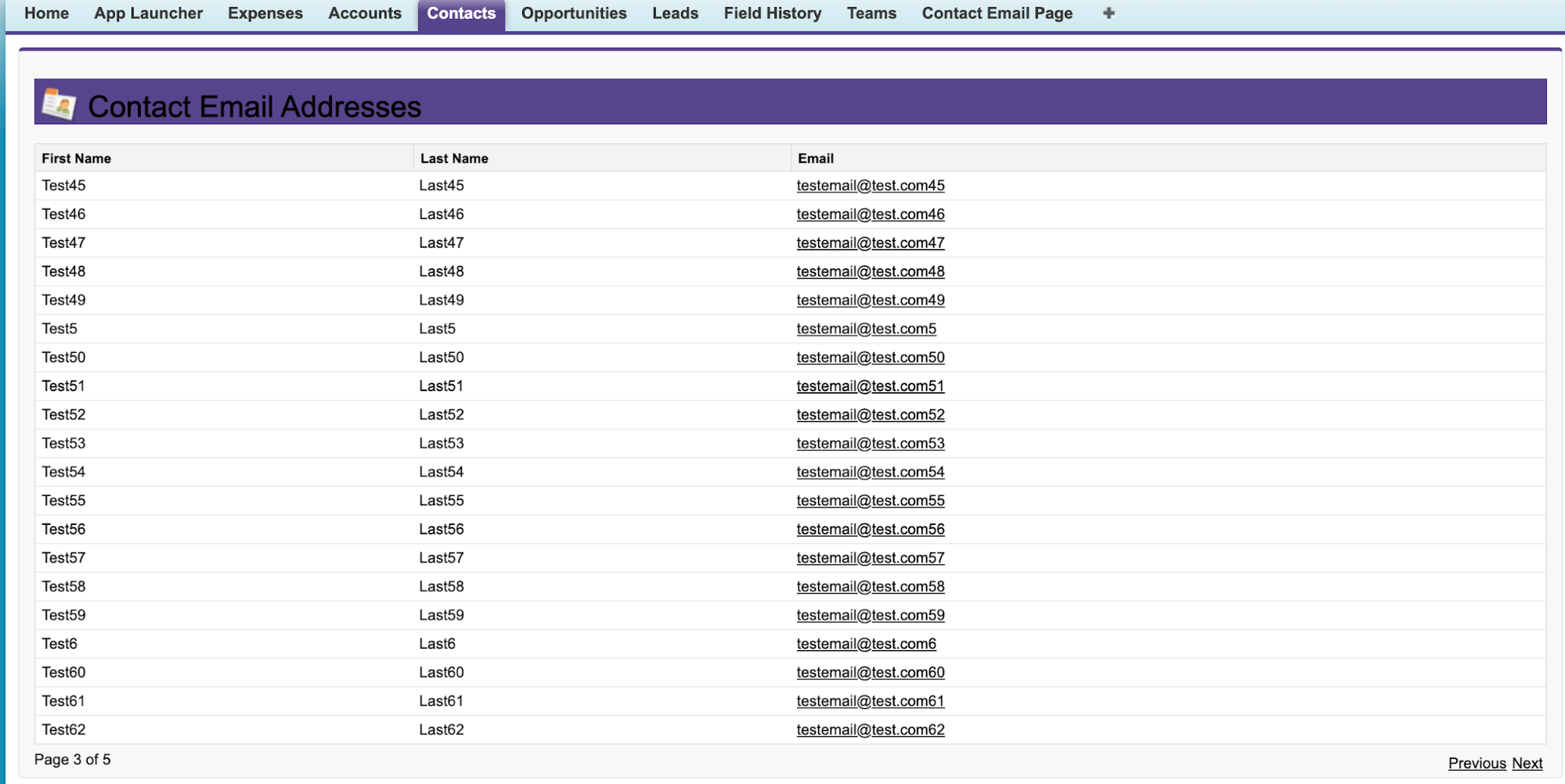Open the Contact Email Page tab
This screenshot has height=784, width=1565.
coord(997,13)
